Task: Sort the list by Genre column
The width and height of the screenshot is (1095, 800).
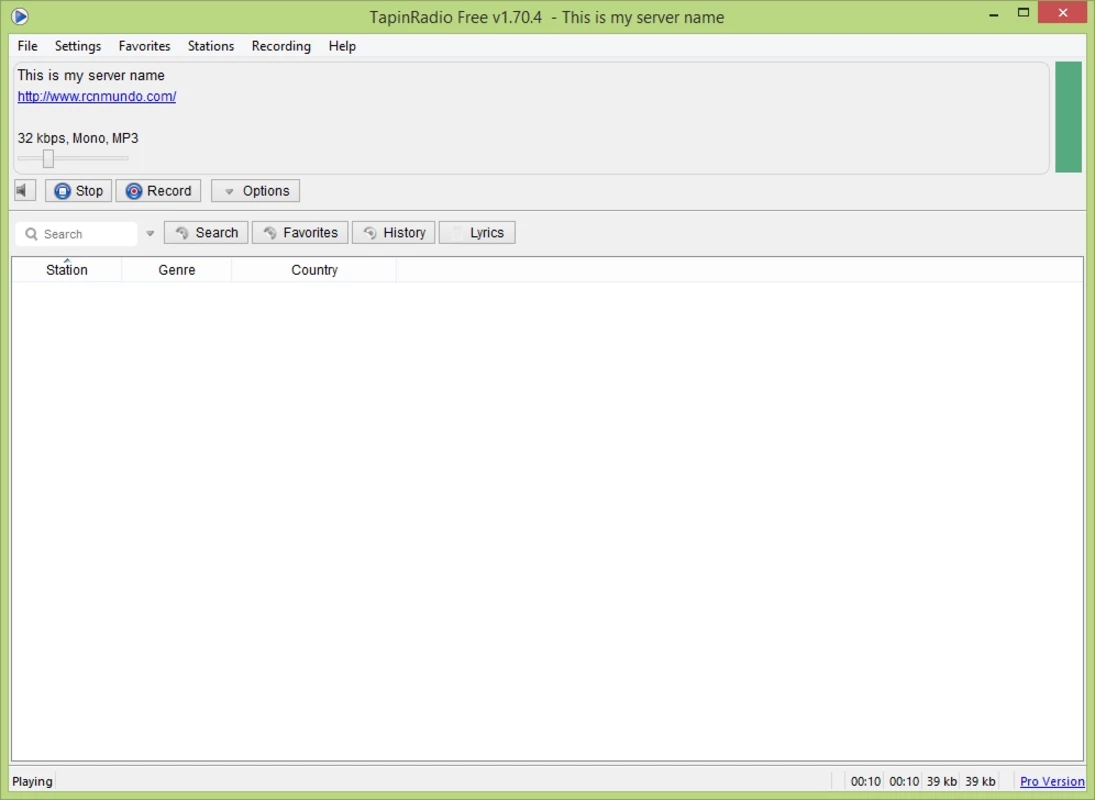Action: (x=177, y=270)
